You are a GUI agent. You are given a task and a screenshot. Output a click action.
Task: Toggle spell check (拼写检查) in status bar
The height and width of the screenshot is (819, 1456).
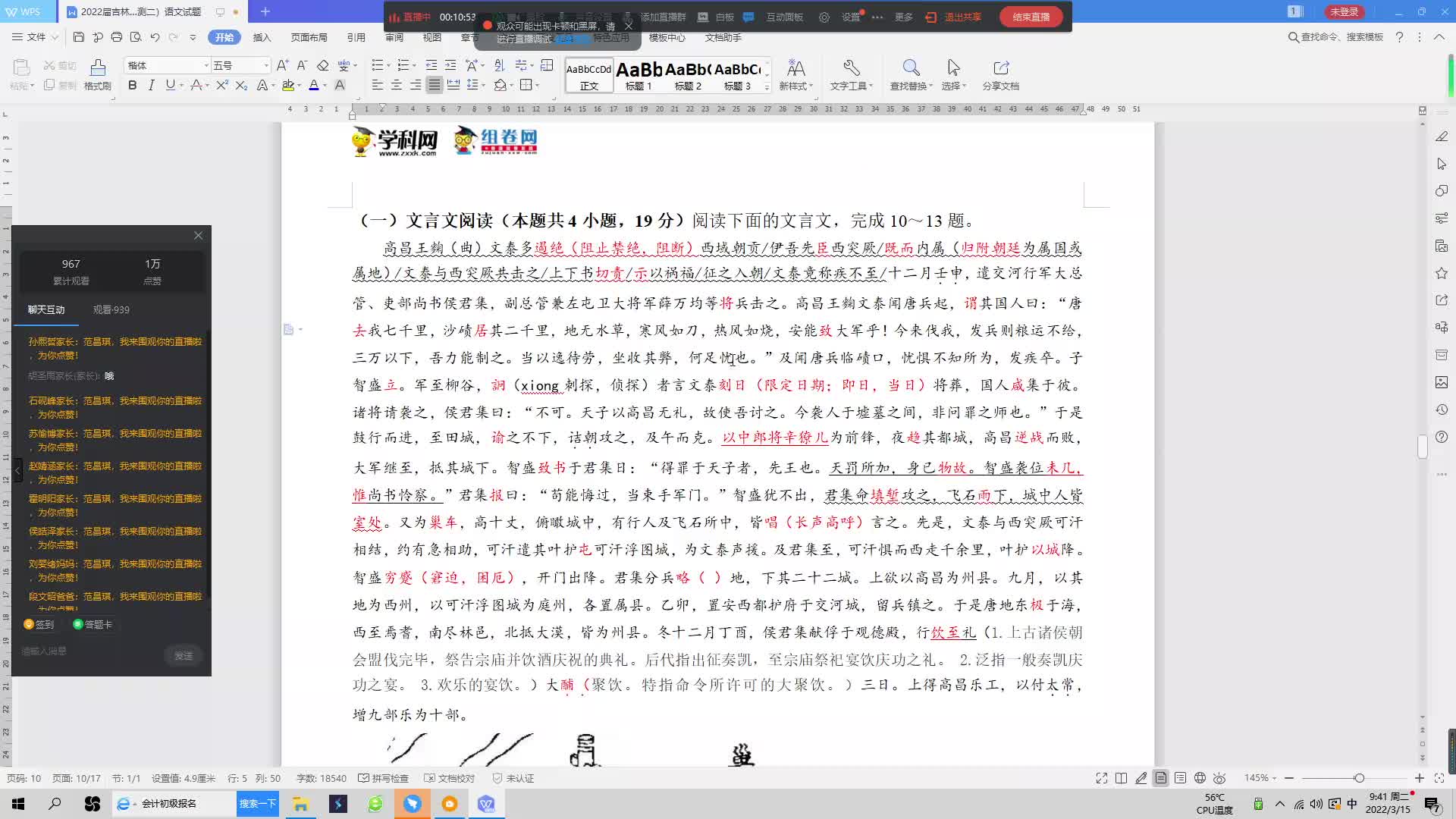[384, 778]
